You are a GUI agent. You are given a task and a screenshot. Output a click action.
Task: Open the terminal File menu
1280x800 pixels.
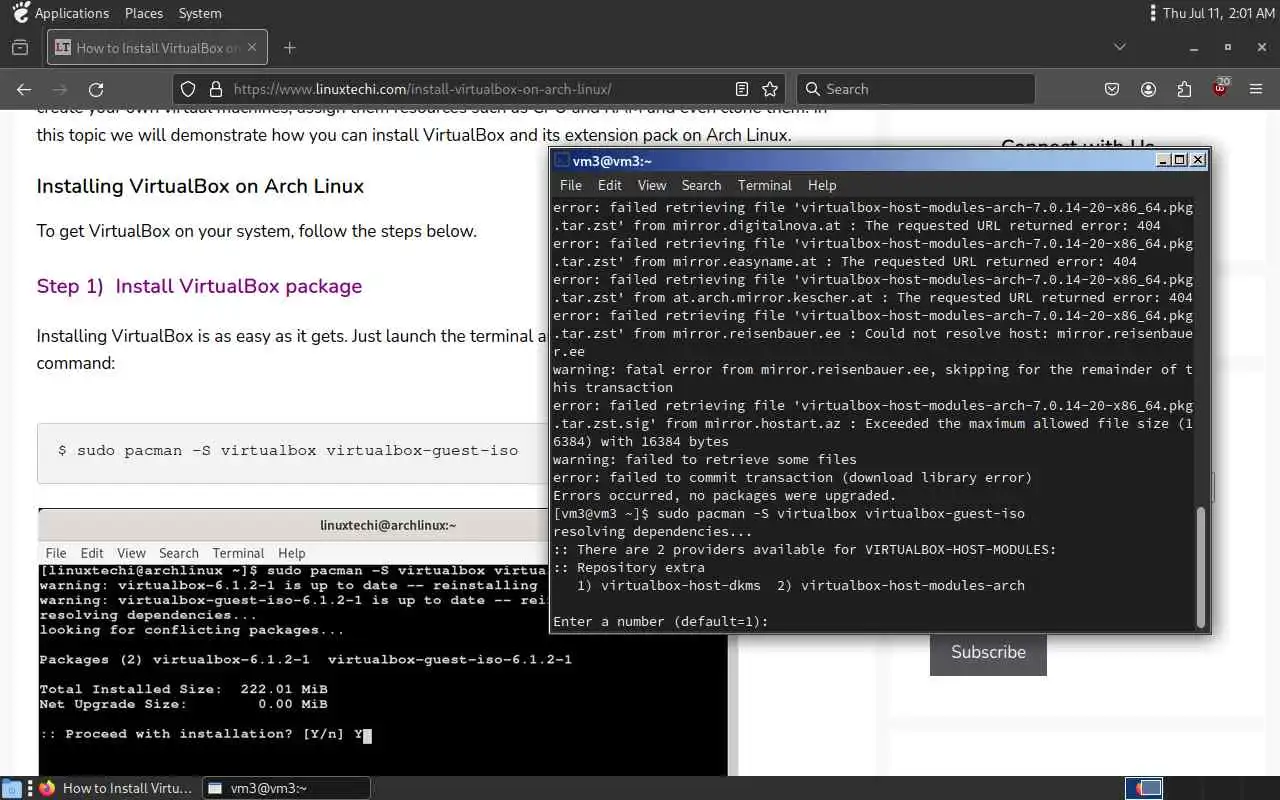570,185
